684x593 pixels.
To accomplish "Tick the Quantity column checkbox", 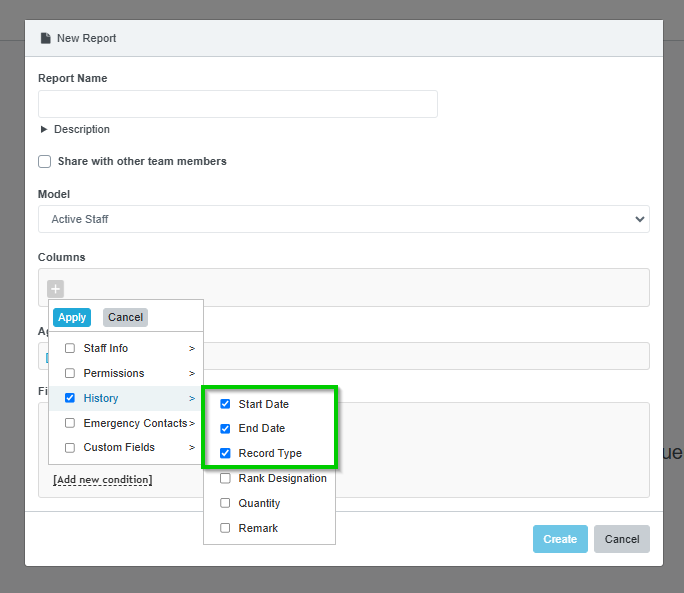I will [225, 504].
